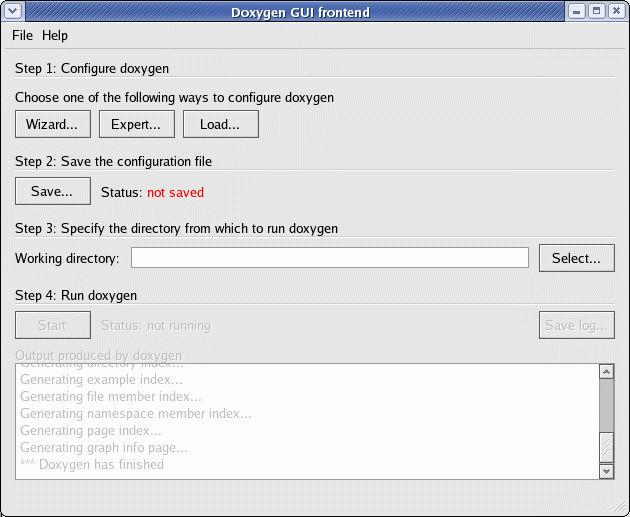Maximize the Doxygen GUI frontend window

(x=597, y=11)
